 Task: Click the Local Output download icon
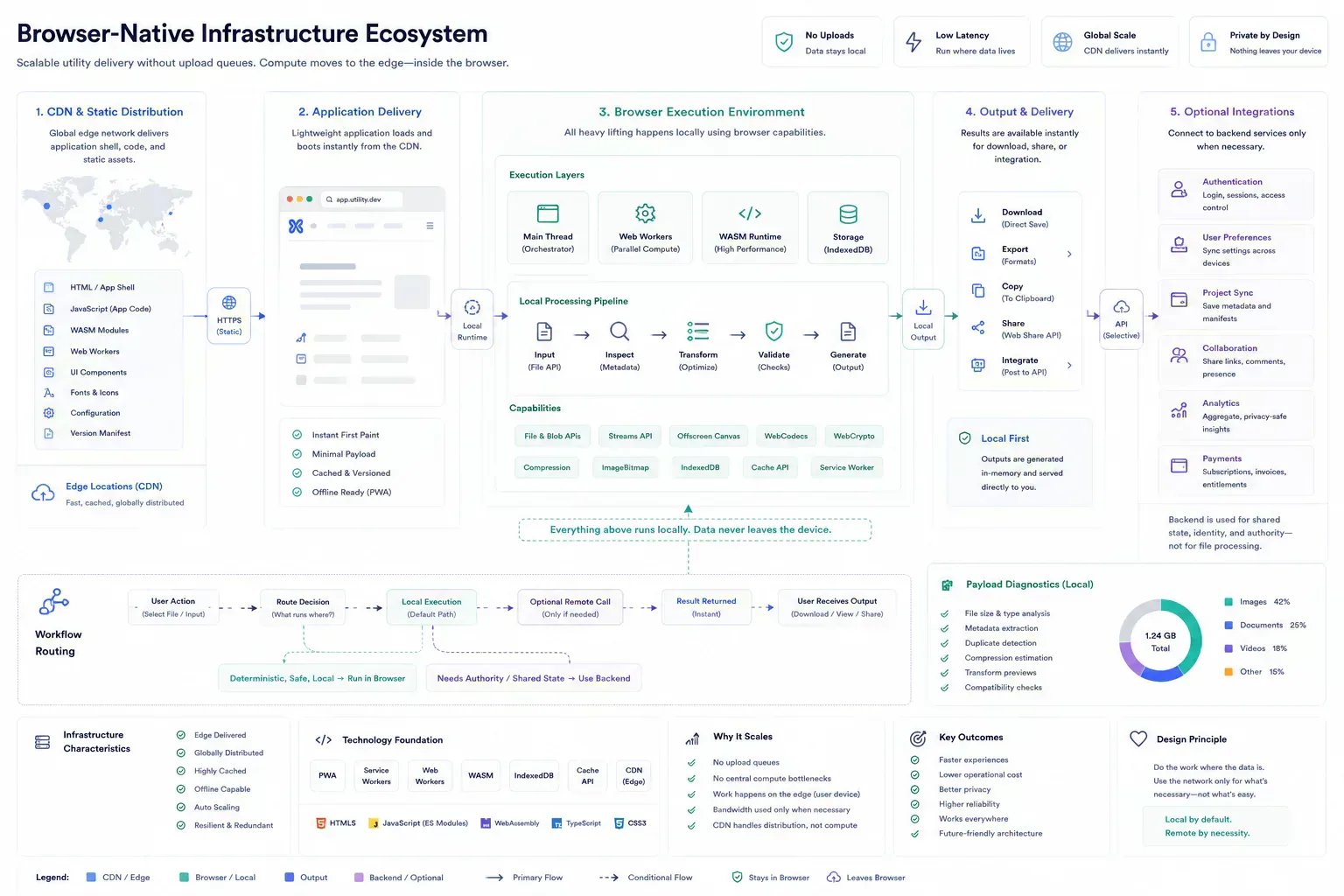tap(923, 307)
